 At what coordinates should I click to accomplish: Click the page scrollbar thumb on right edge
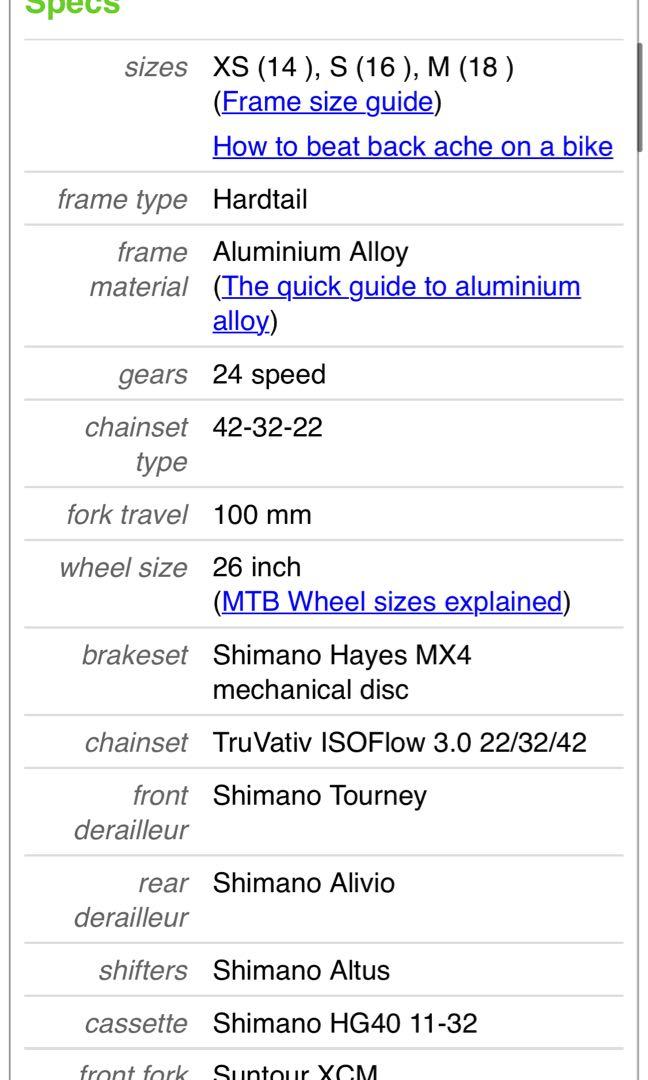640,96
